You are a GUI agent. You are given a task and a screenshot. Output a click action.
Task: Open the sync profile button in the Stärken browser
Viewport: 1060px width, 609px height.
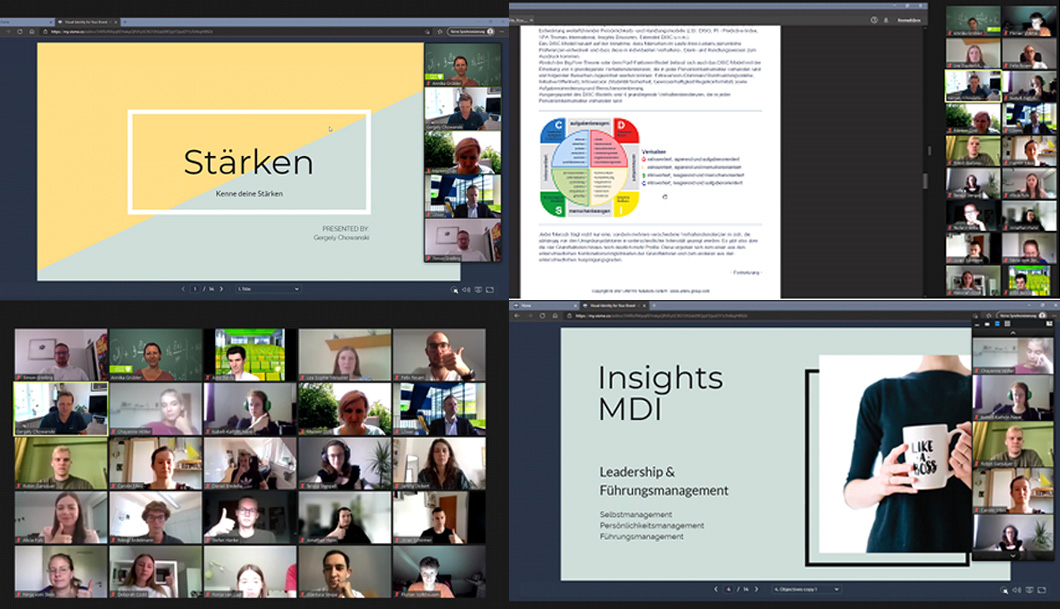tap(471, 31)
